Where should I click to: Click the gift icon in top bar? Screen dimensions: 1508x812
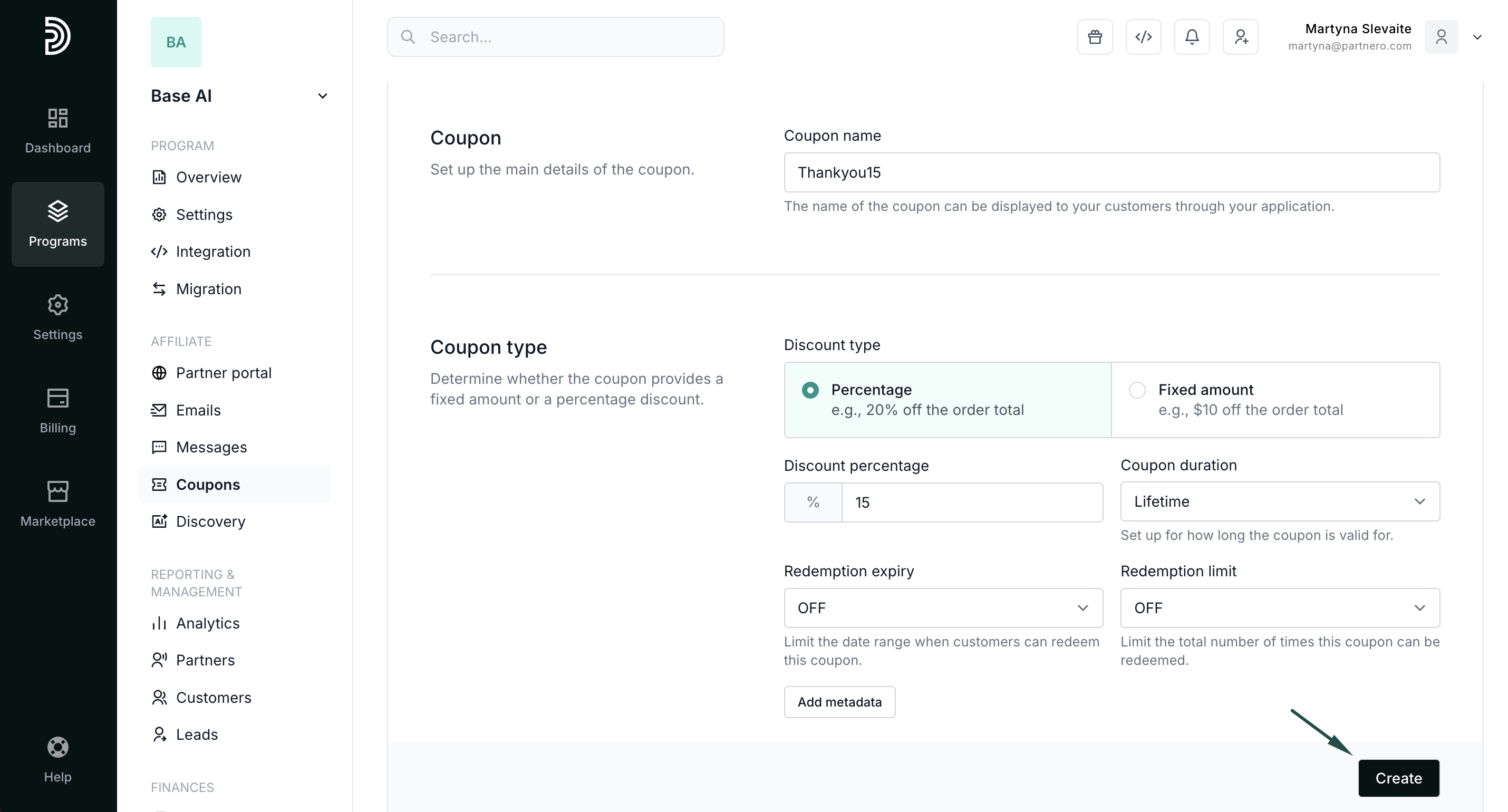point(1095,37)
